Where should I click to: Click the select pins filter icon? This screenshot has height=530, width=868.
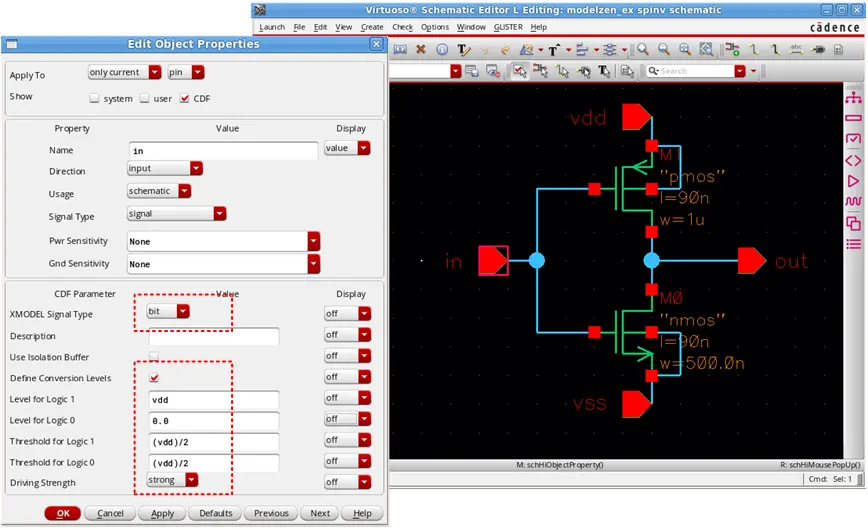(x=583, y=71)
